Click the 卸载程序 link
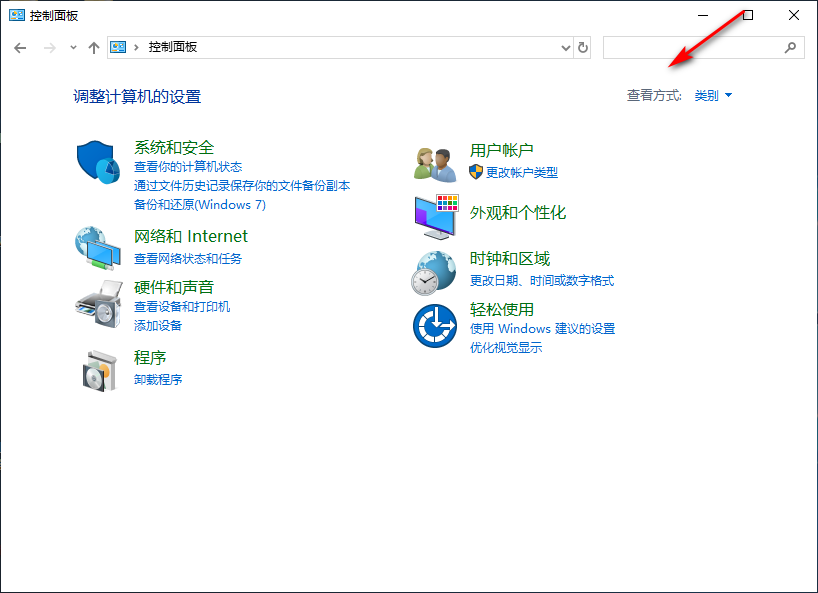This screenshot has width=818, height=593. pyautogui.click(x=158, y=380)
